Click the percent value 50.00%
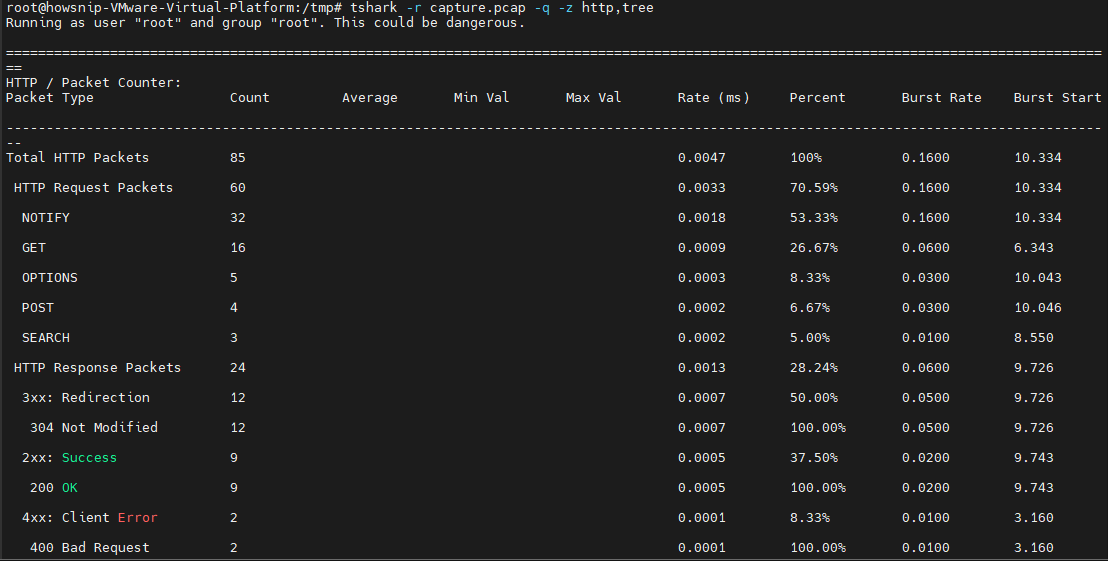 point(814,397)
